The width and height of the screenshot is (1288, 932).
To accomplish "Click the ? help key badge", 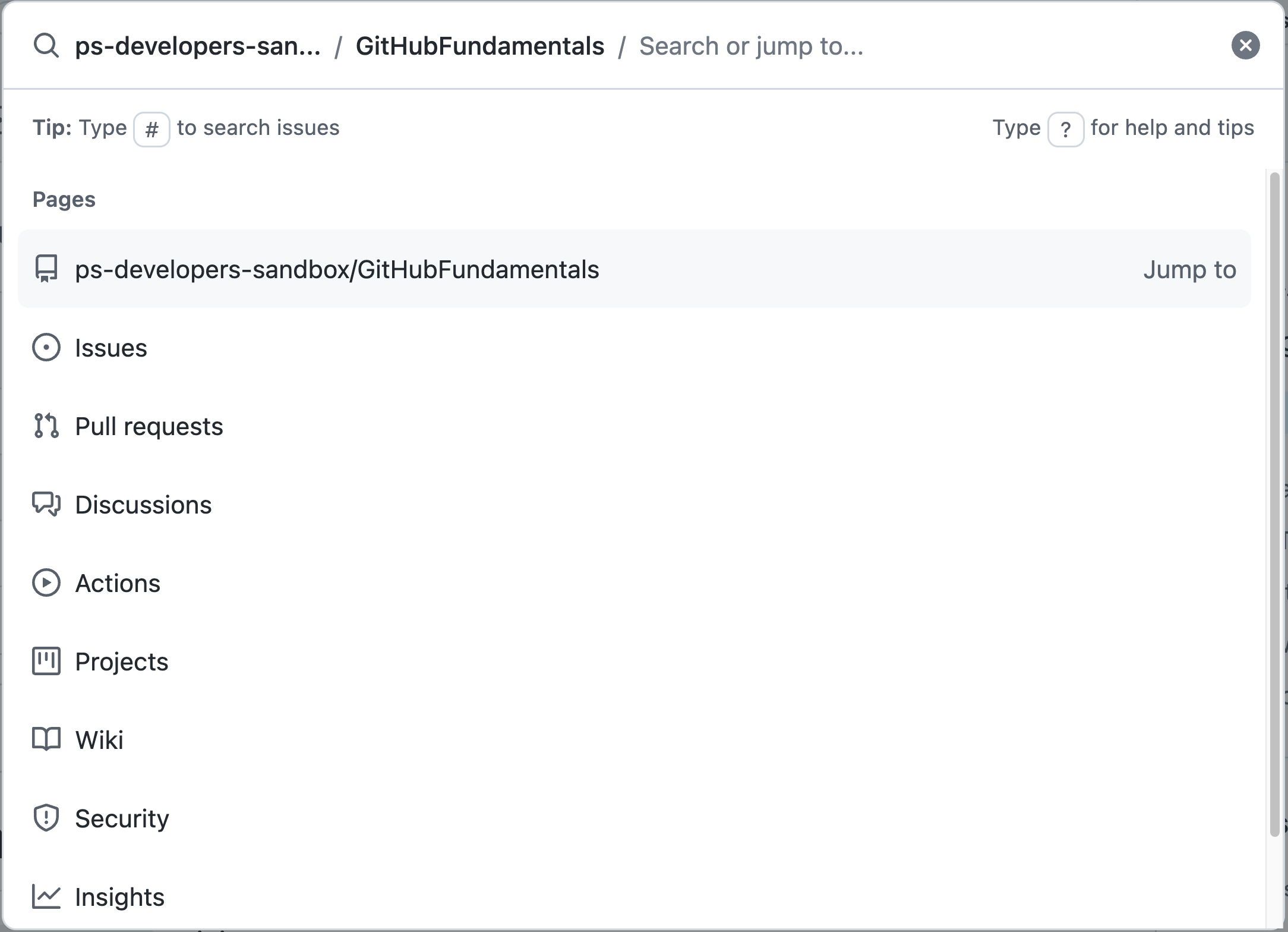I will [x=1066, y=129].
